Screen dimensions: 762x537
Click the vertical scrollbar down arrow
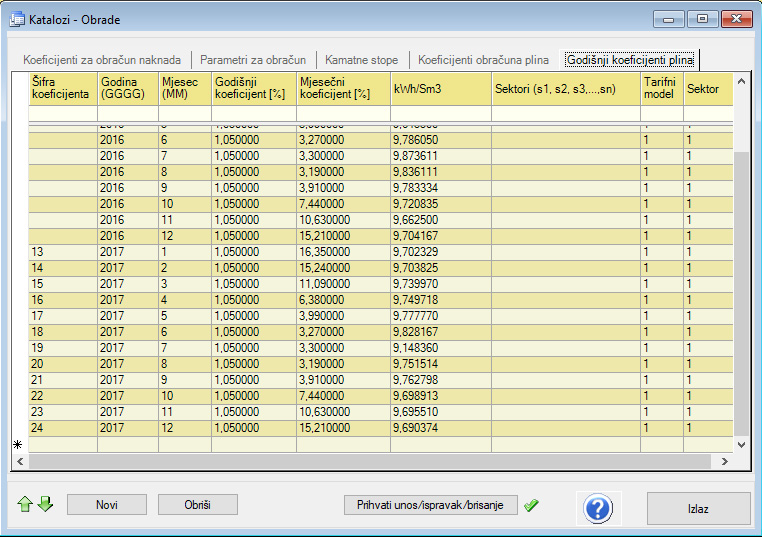click(x=742, y=444)
